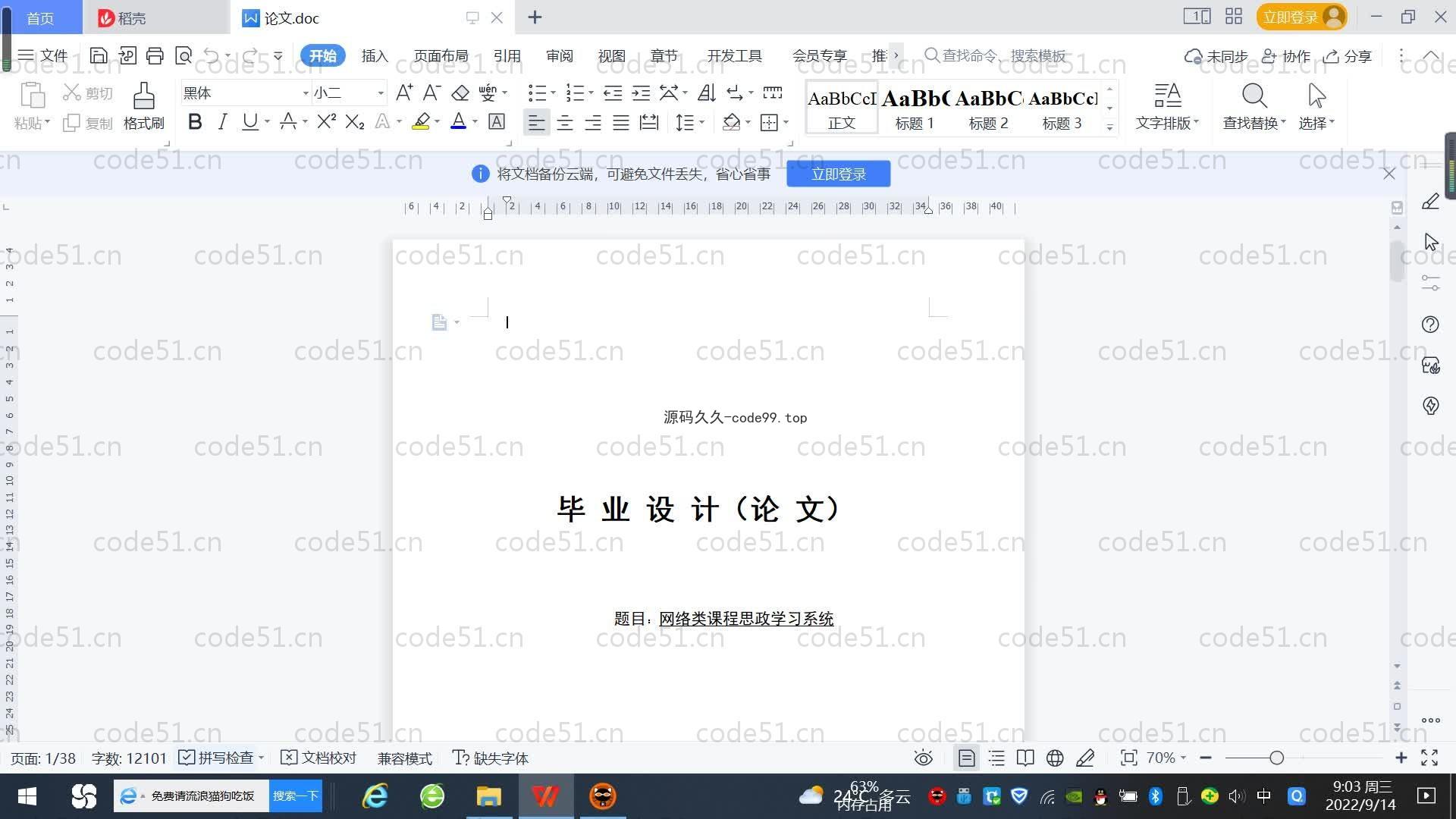Expand line spacing dropdown
This screenshot has width=1456, height=819.
pos(701,122)
